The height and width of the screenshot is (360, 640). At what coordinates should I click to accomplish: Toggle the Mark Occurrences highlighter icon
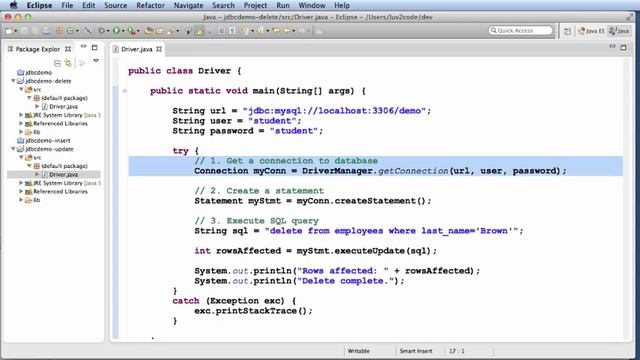[200, 31]
